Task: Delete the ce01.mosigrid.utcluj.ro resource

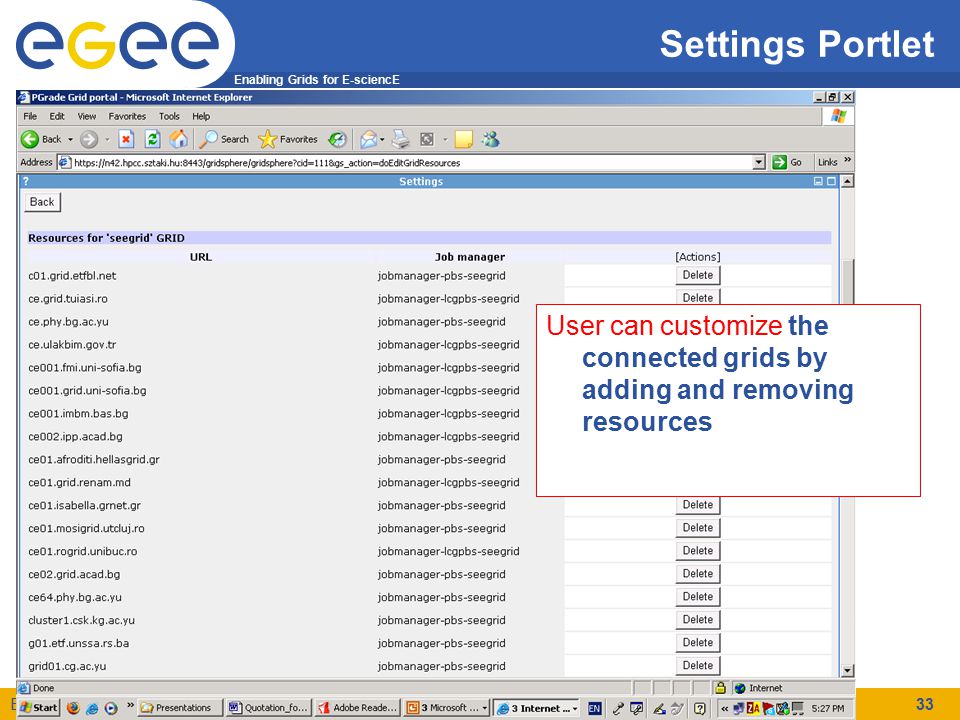Action: (x=698, y=528)
